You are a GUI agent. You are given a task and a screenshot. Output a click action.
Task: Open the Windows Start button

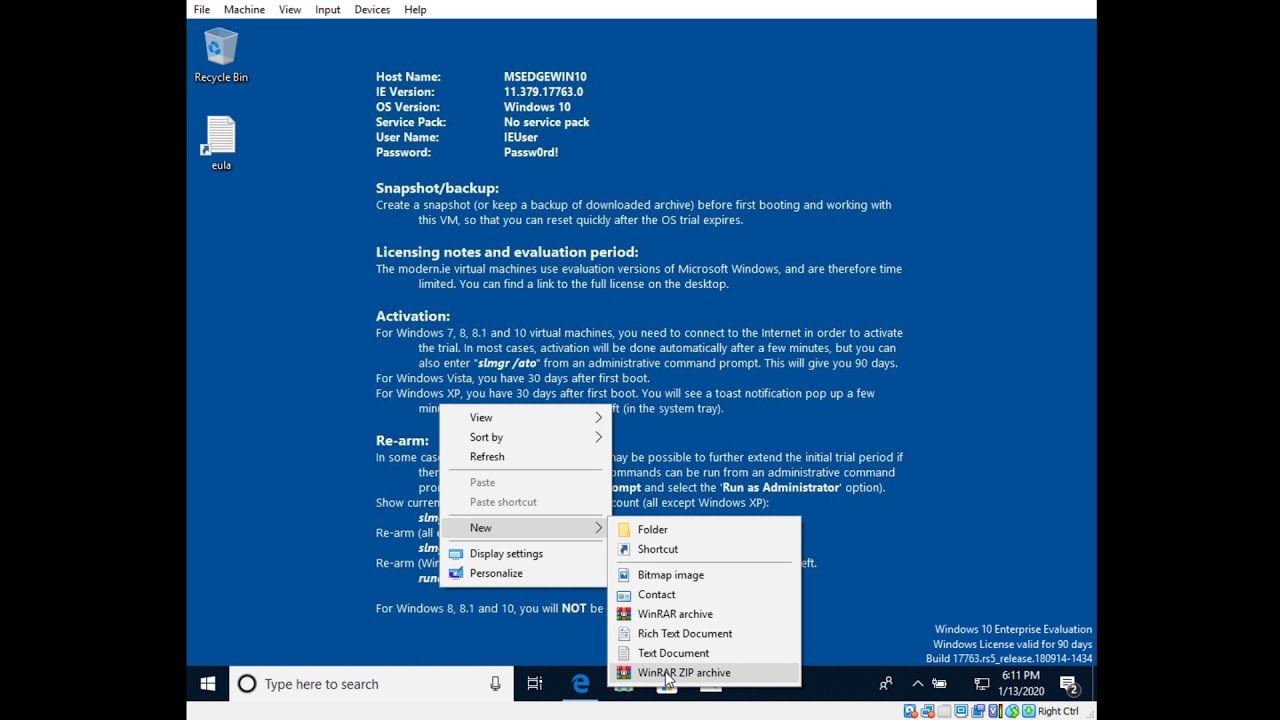(x=208, y=684)
